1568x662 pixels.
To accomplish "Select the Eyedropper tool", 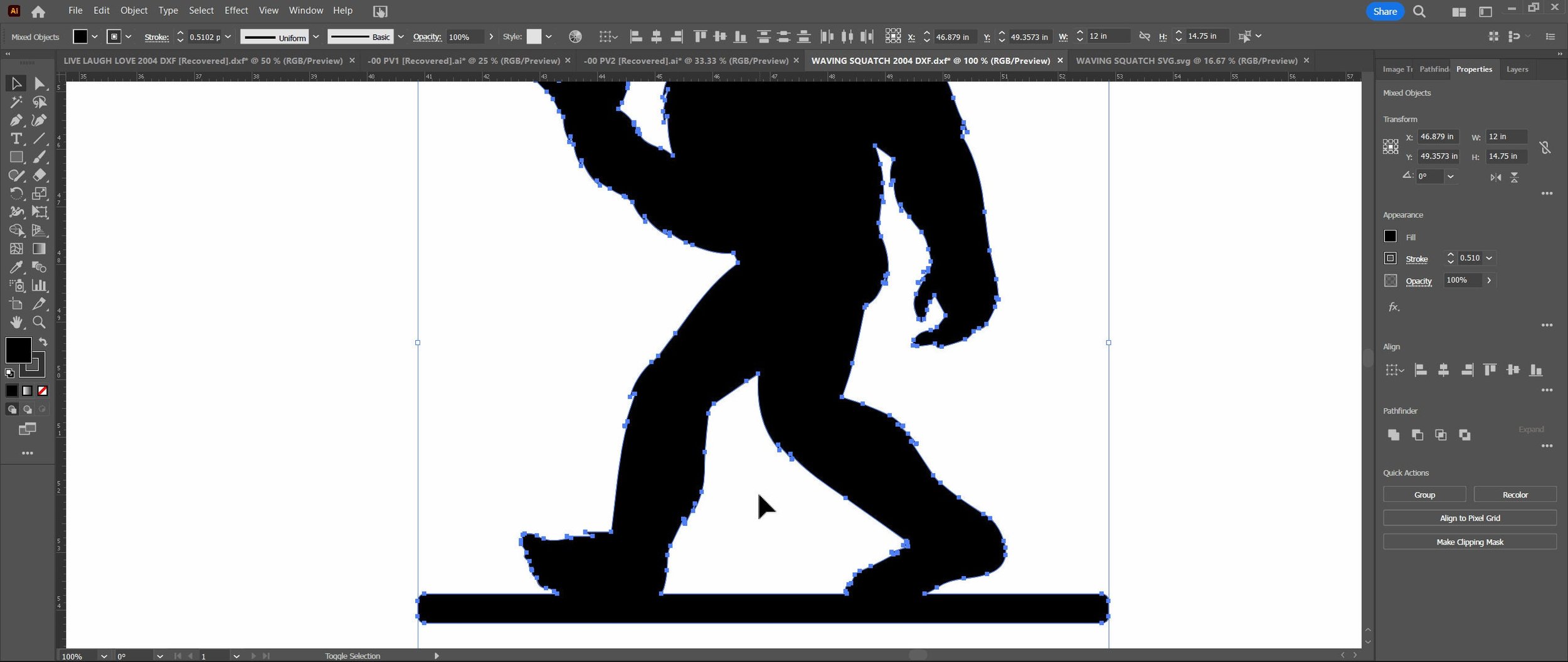I will [x=16, y=267].
